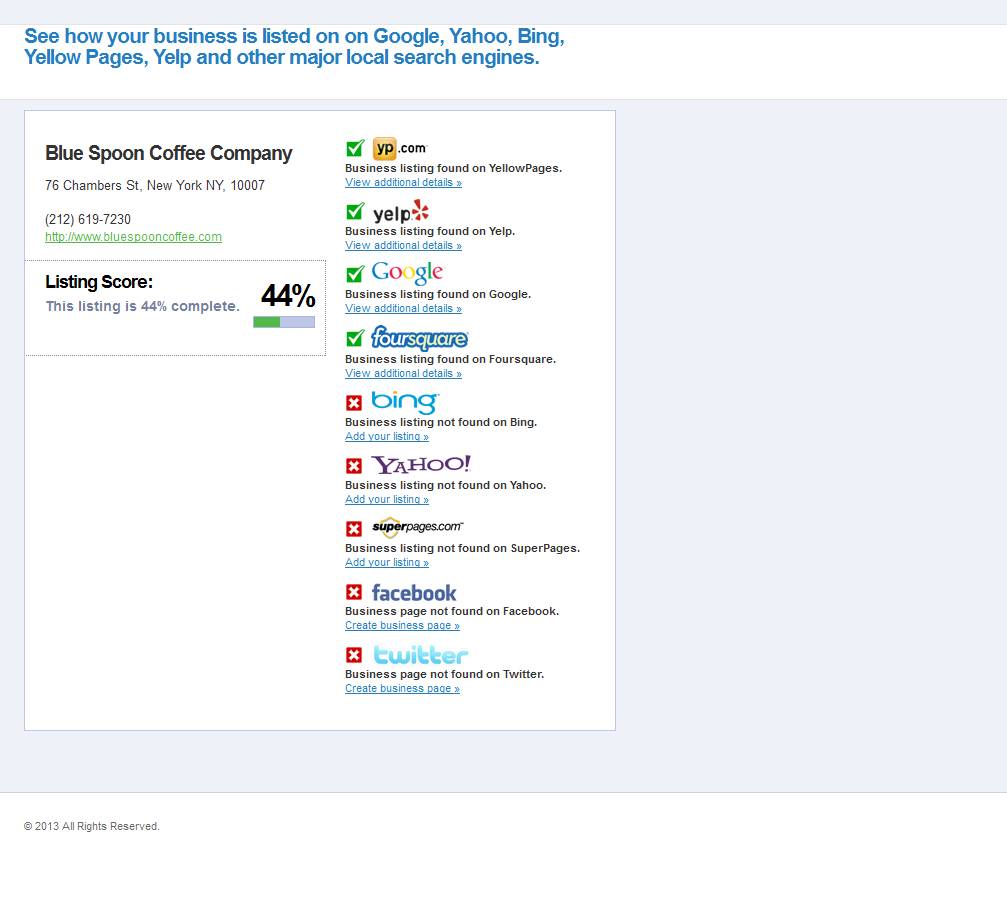The width and height of the screenshot is (1007, 908).
Task: Click the 'Listing Score:' heading
Action: coord(99,282)
